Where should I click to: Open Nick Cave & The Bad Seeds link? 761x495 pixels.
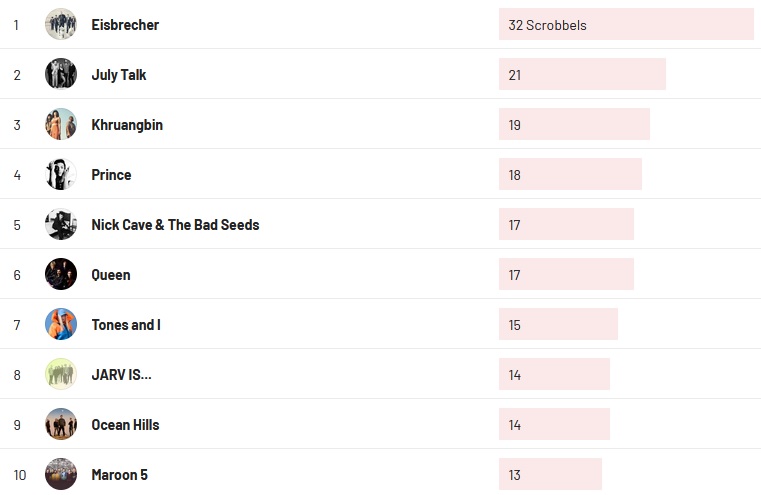(x=175, y=225)
